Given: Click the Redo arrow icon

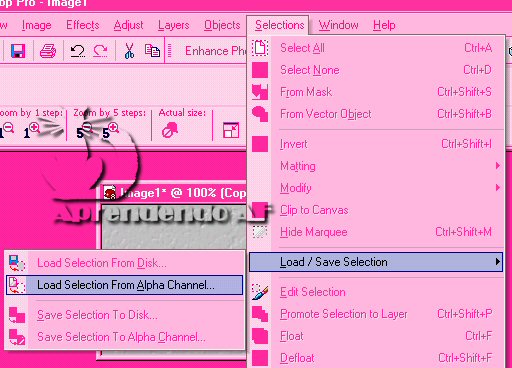Looking at the screenshot, I should (x=100, y=51).
